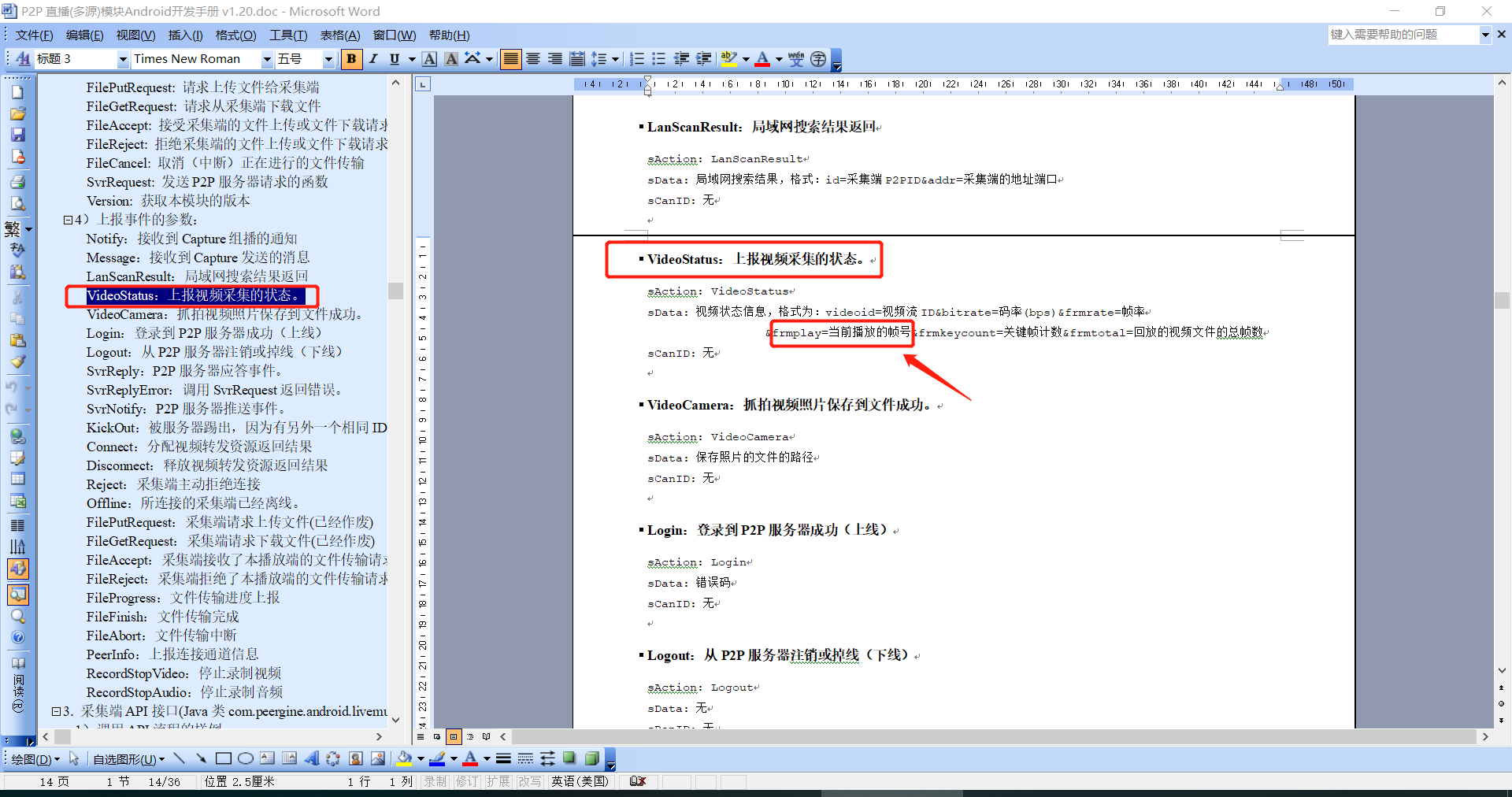This screenshot has height=797, width=1512.
Task: Open the 视图(V) menu
Action: coord(135,35)
